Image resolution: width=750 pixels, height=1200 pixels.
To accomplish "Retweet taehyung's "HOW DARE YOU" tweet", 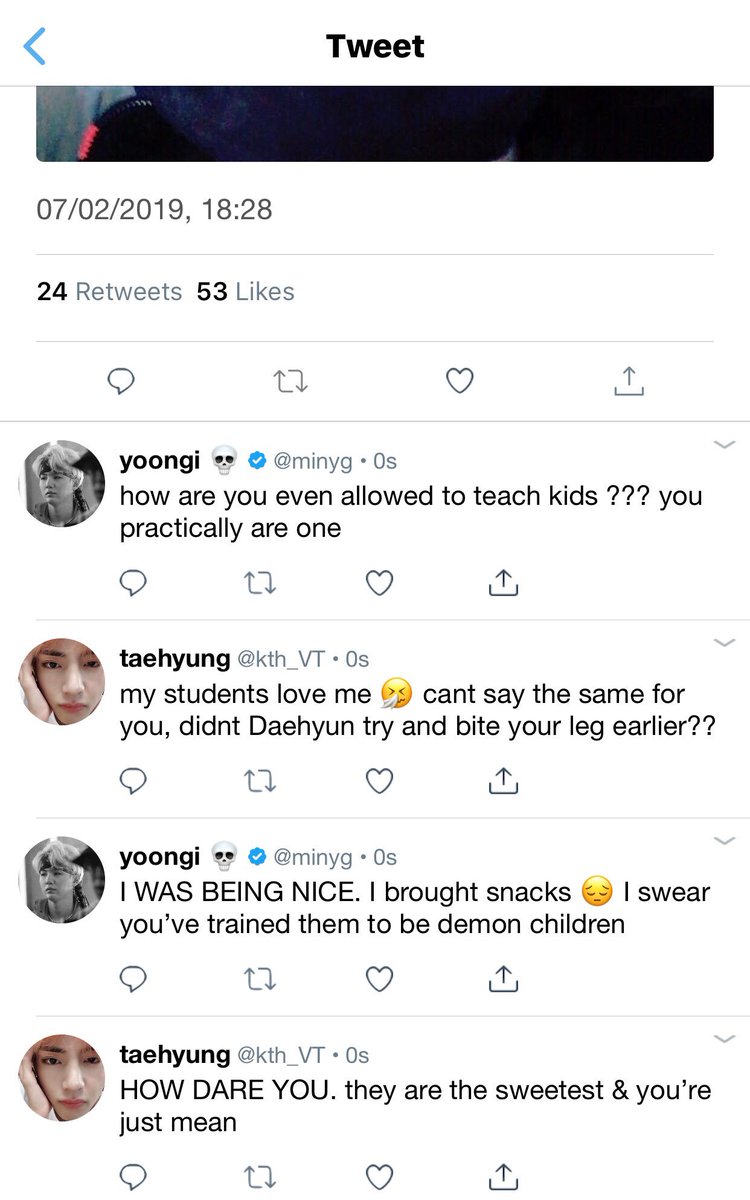I will tap(261, 1176).
